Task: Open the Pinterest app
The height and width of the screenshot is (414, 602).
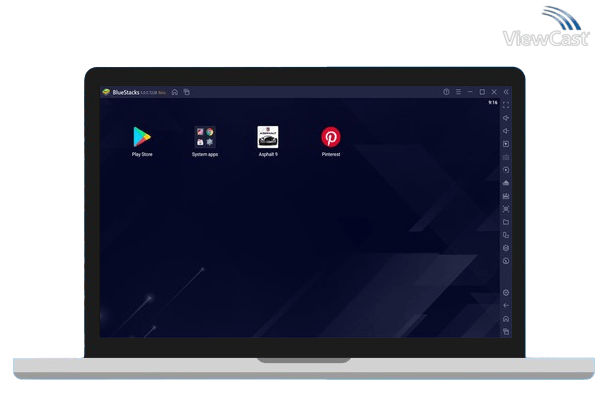Action: point(330,137)
